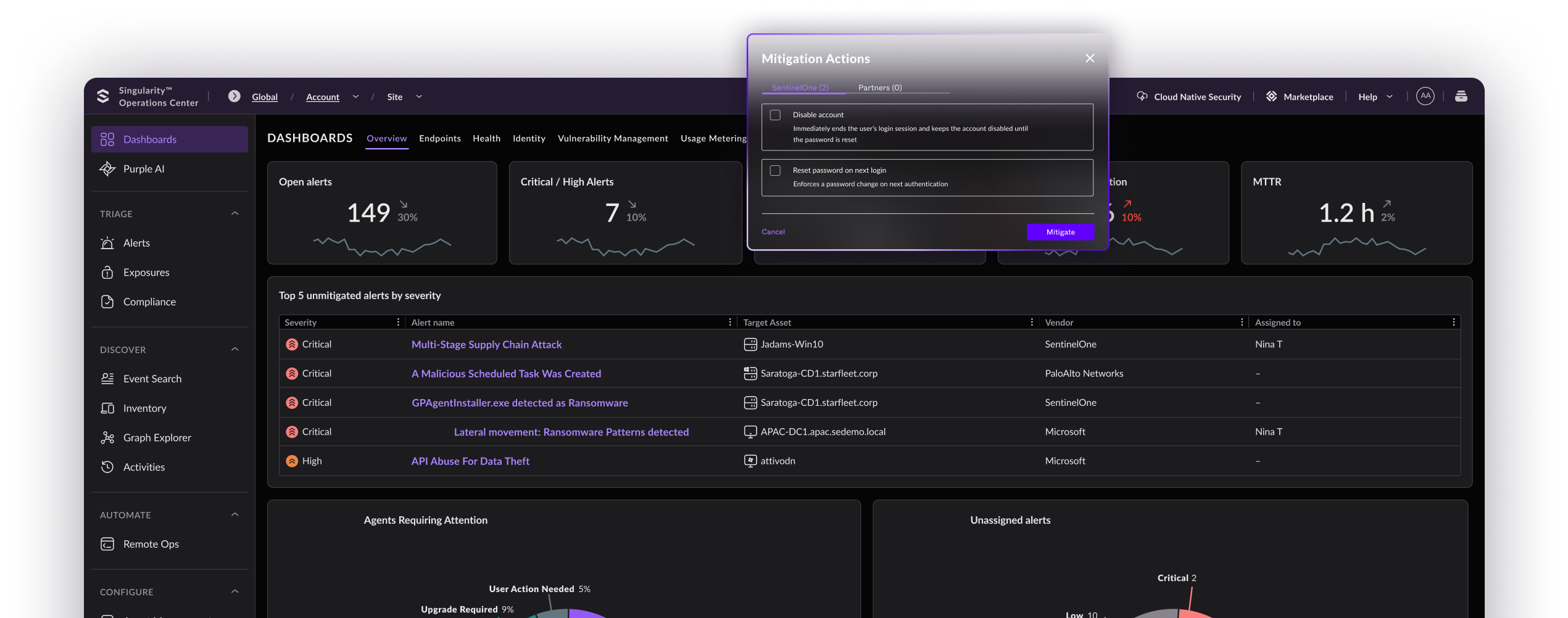Click the round arrow icon before Global

coord(234,96)
